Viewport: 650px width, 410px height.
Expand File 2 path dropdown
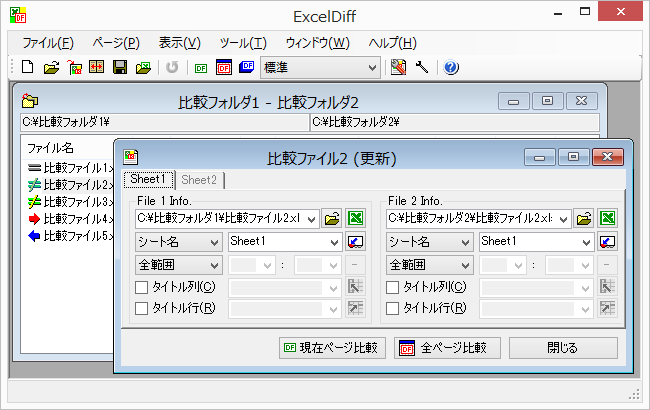[x=563, y=219]
